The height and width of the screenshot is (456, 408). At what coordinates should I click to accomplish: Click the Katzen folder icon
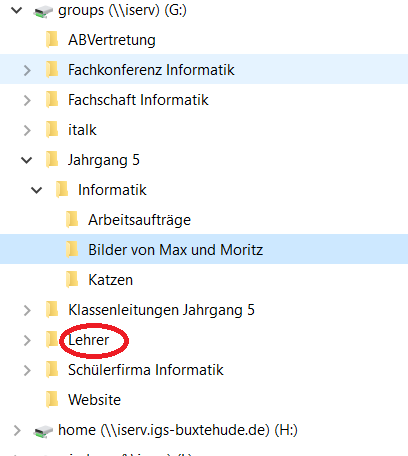(x=72, y=280)
